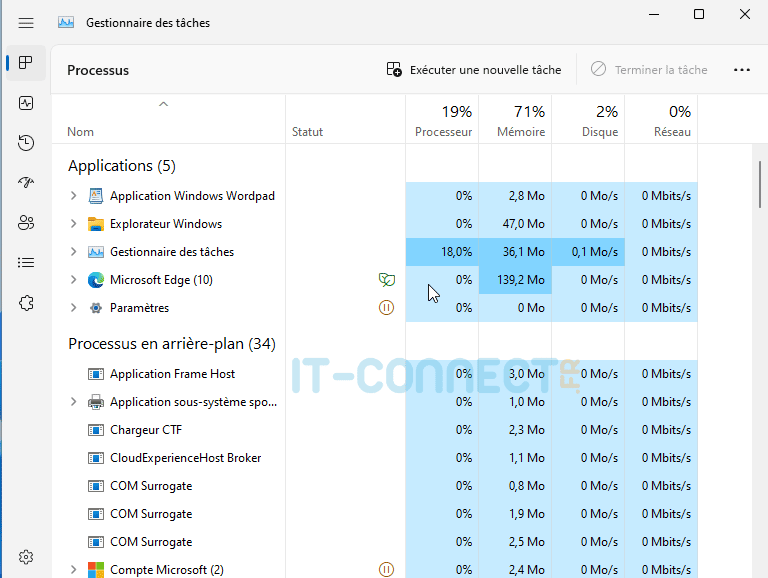Select the CloudExperienceHost Broker process

click(x=375, y=458)
